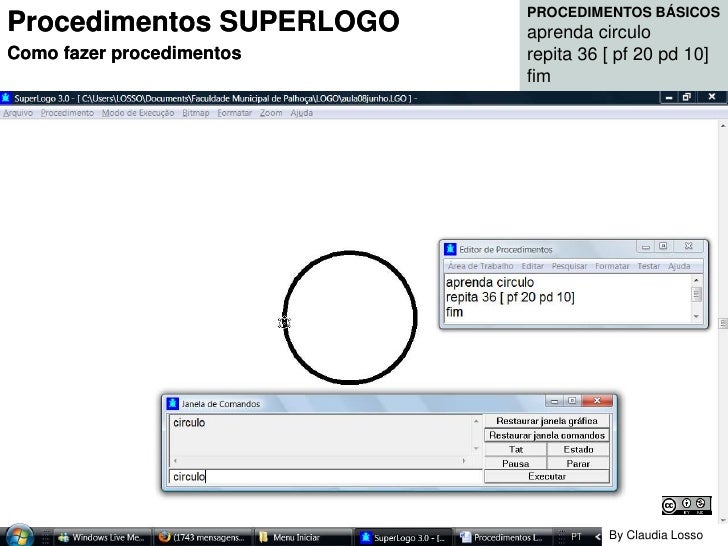The width and height of the screenshot is (728, 546).
Task: Click command history scroll down arrow
Action: 476,448
